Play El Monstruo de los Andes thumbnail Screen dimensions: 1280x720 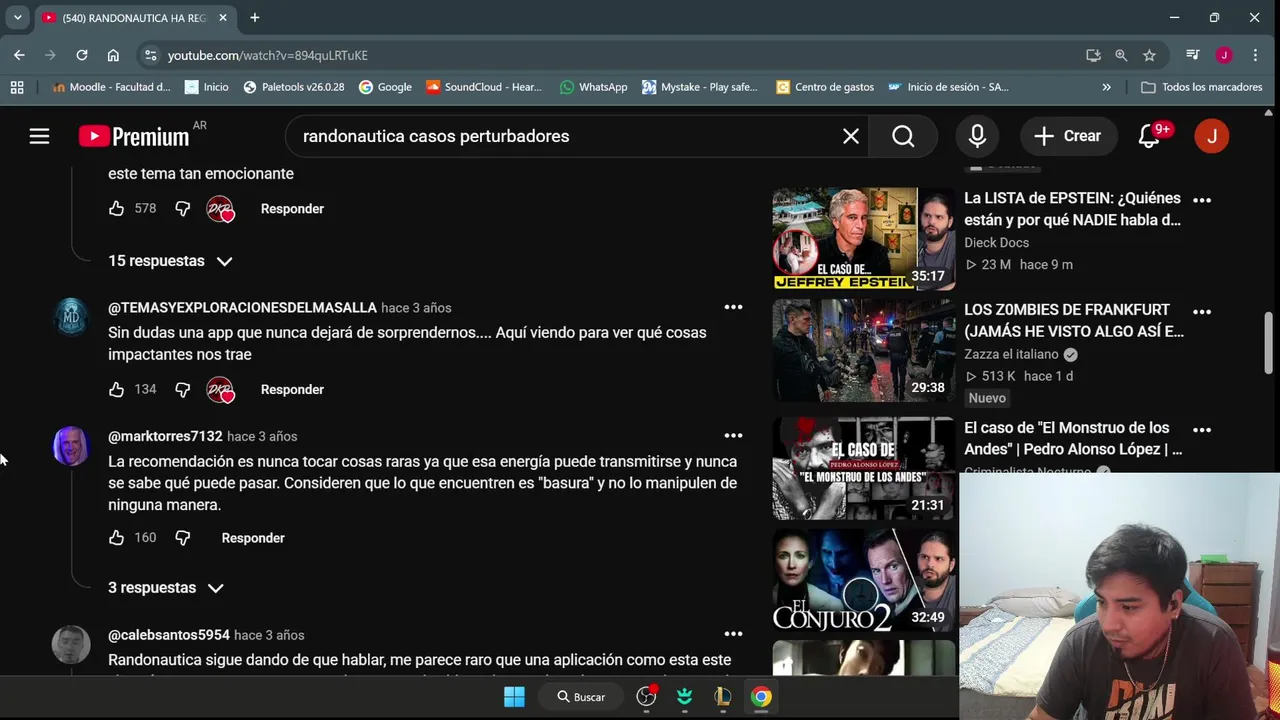863,468
